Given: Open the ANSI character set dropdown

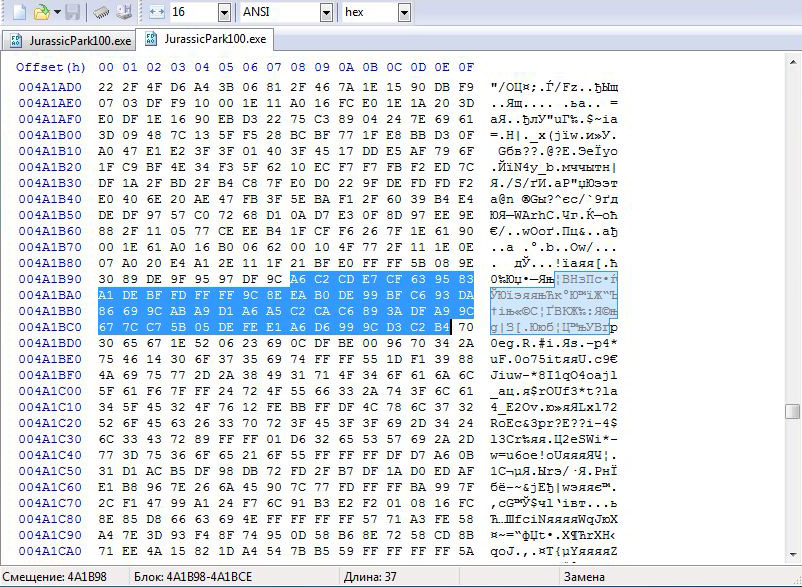Looking at the screenshot, I should [326, 13].
